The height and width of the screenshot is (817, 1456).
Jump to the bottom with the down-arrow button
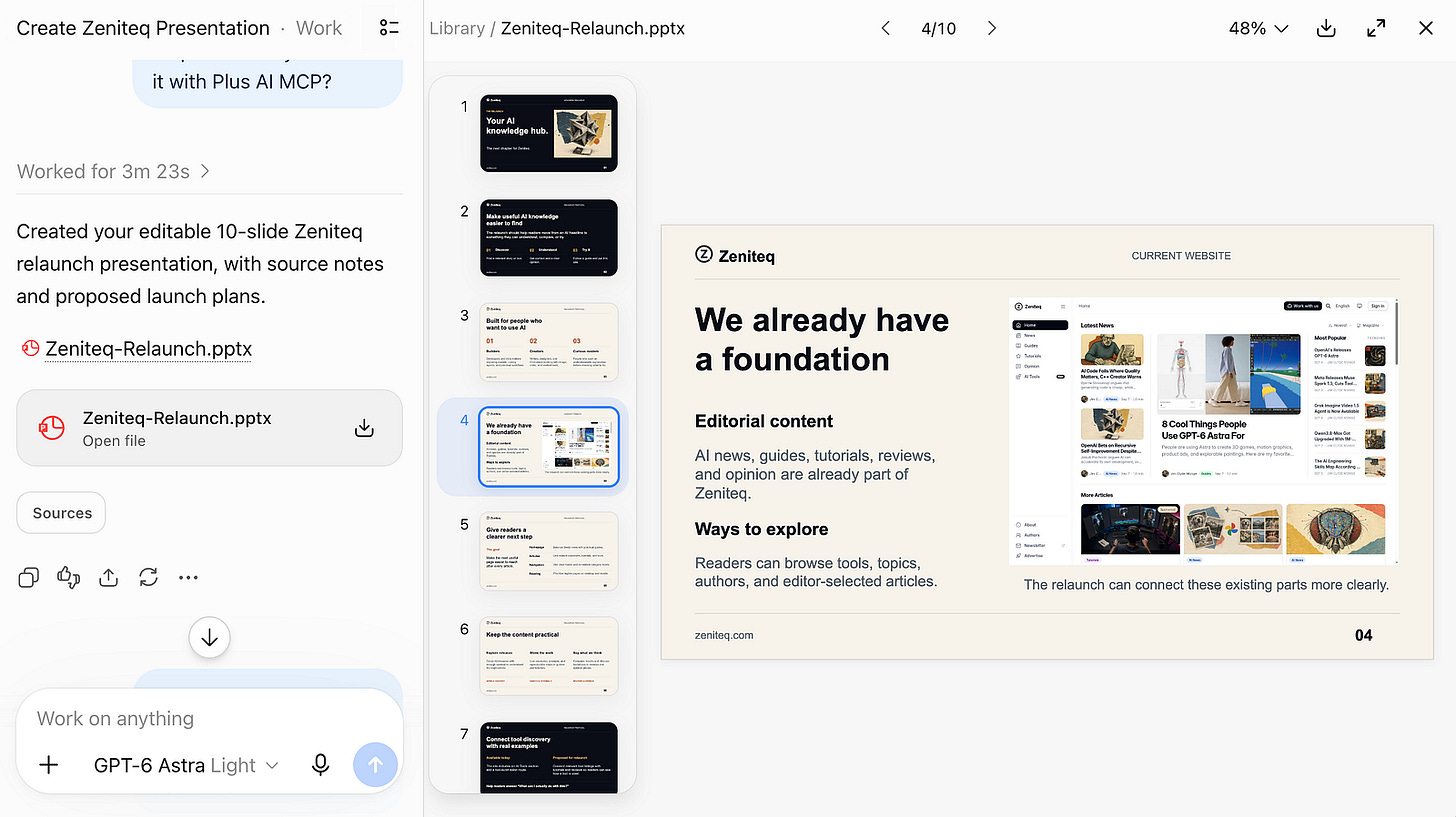point(210,637)
